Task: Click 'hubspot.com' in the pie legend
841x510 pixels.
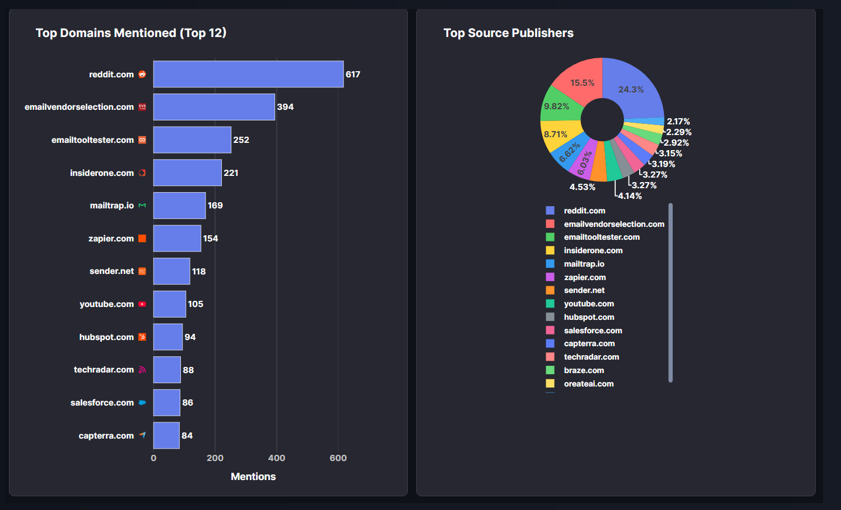Action: point(589,317)
